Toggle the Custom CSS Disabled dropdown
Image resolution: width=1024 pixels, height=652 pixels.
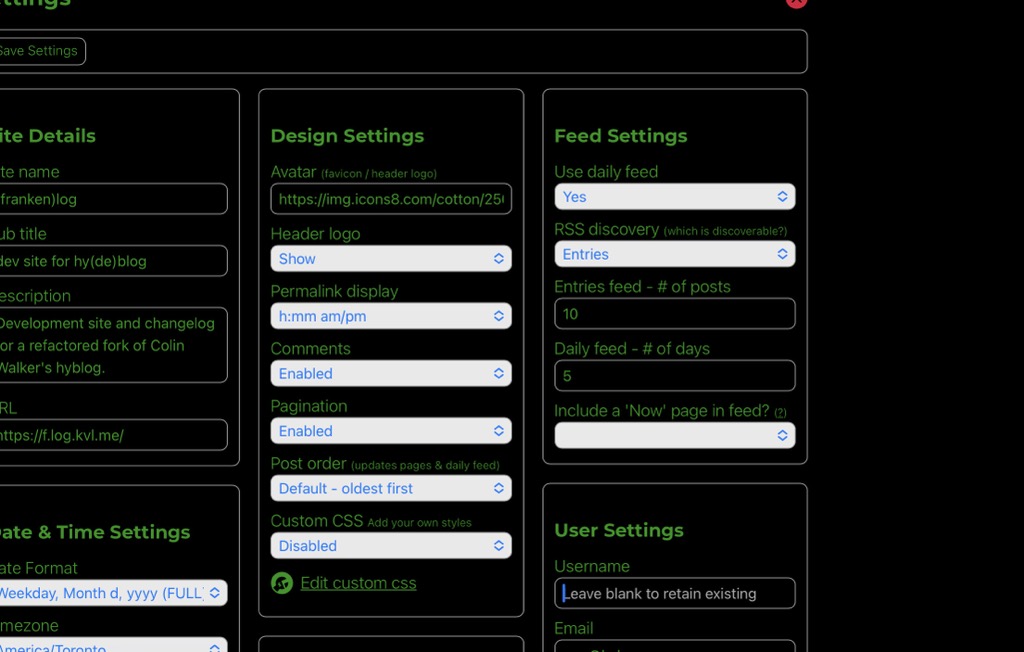tap(390, 546)
